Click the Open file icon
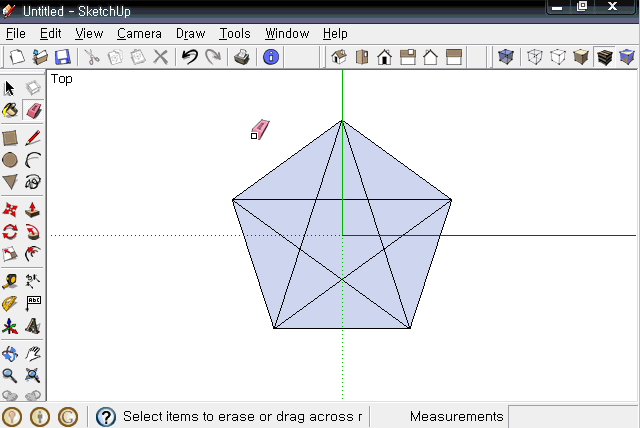Screen dimensions: 640x428 [40, 57]
